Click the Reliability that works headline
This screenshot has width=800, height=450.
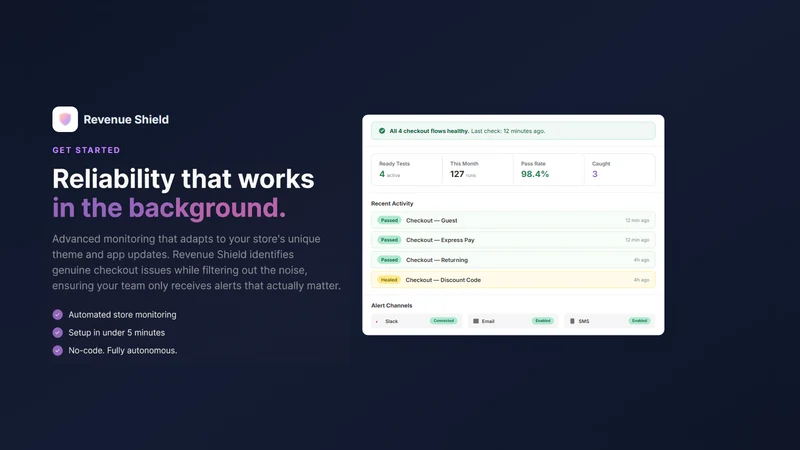(x=183, y=179)
